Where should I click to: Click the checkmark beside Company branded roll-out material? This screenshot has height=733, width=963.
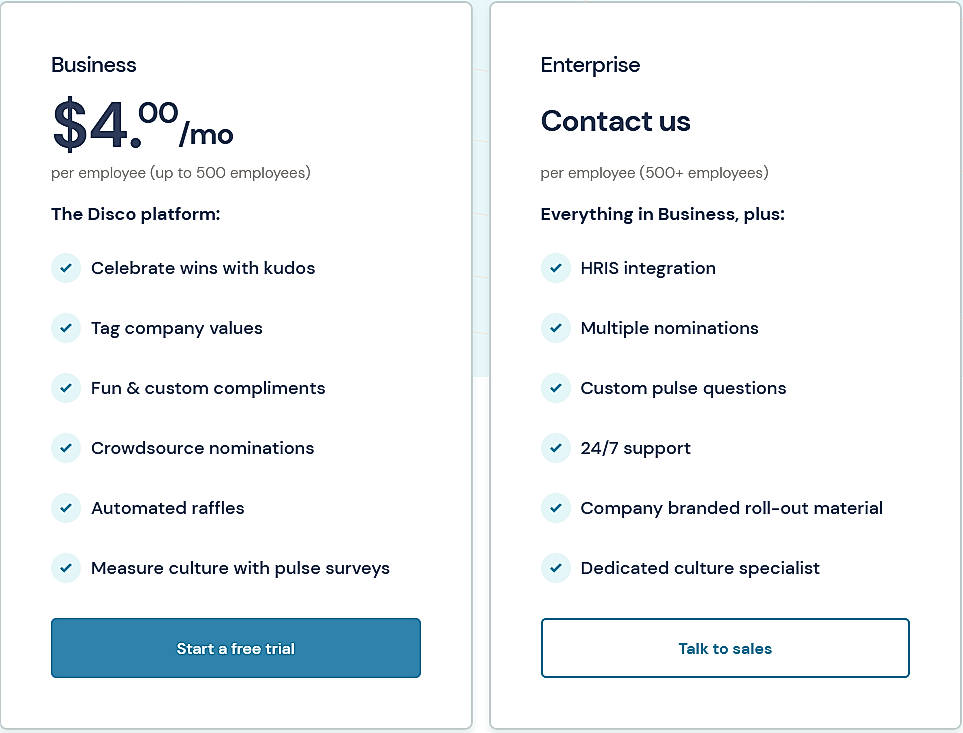[556, 508]
